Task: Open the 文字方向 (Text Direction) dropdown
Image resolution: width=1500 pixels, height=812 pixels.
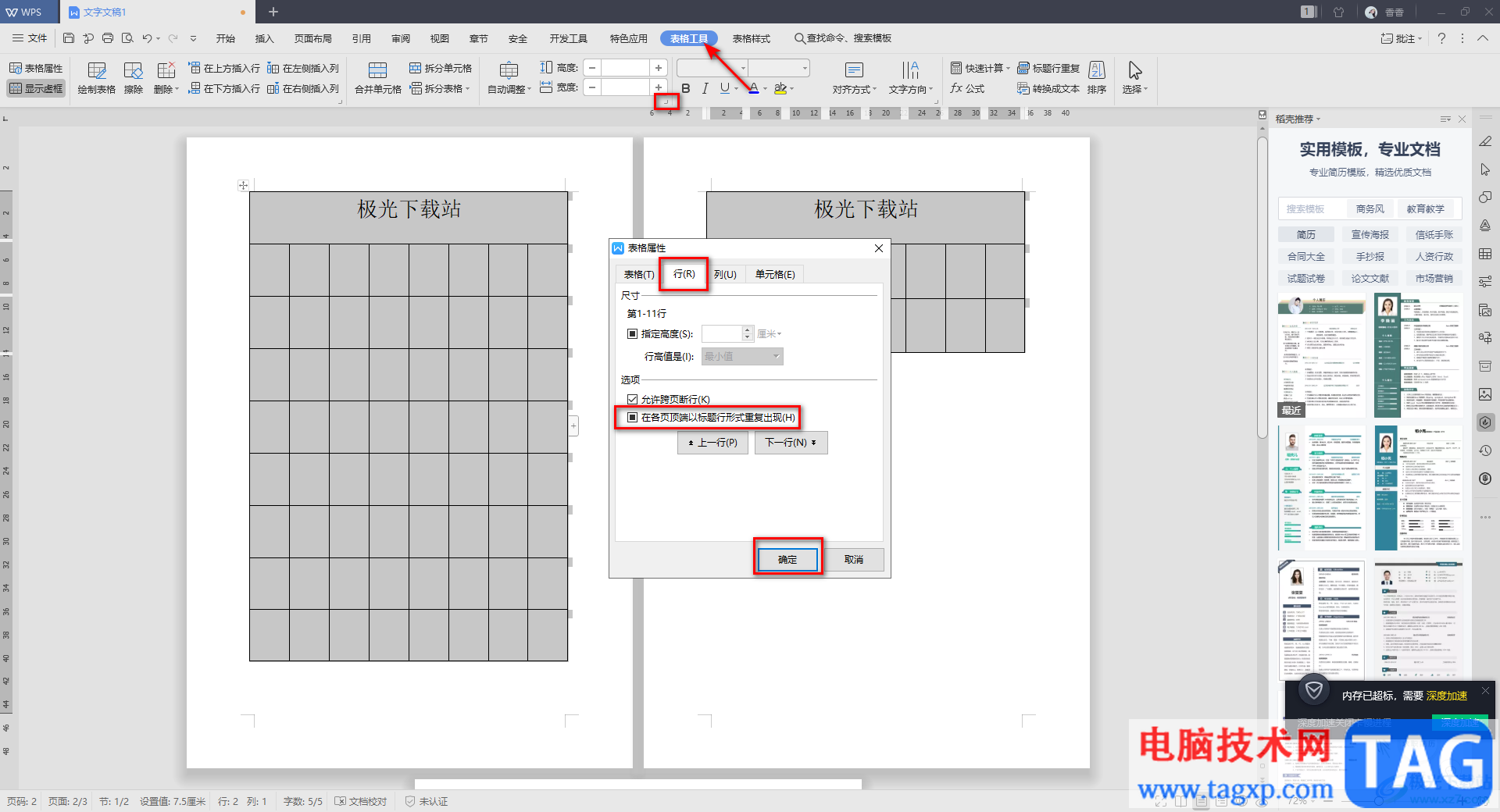Action: coord(911,79)
